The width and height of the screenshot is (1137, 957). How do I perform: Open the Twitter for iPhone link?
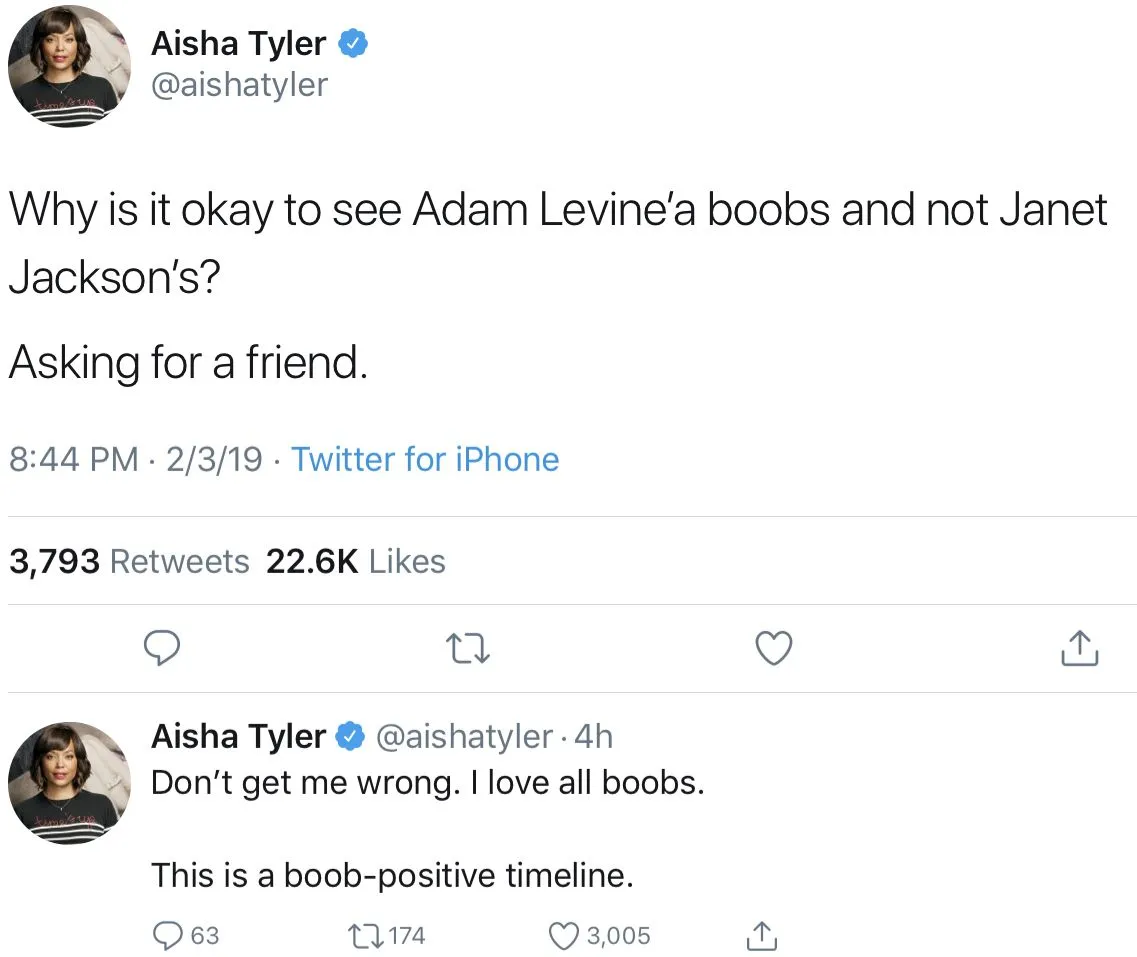click(425, 459)
